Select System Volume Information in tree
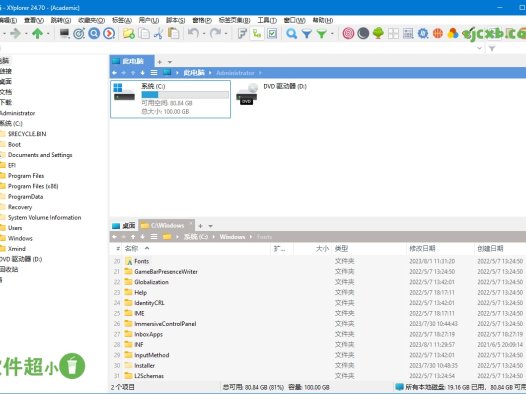This screenshot has width=526, height=394. [x=44, y=217]
